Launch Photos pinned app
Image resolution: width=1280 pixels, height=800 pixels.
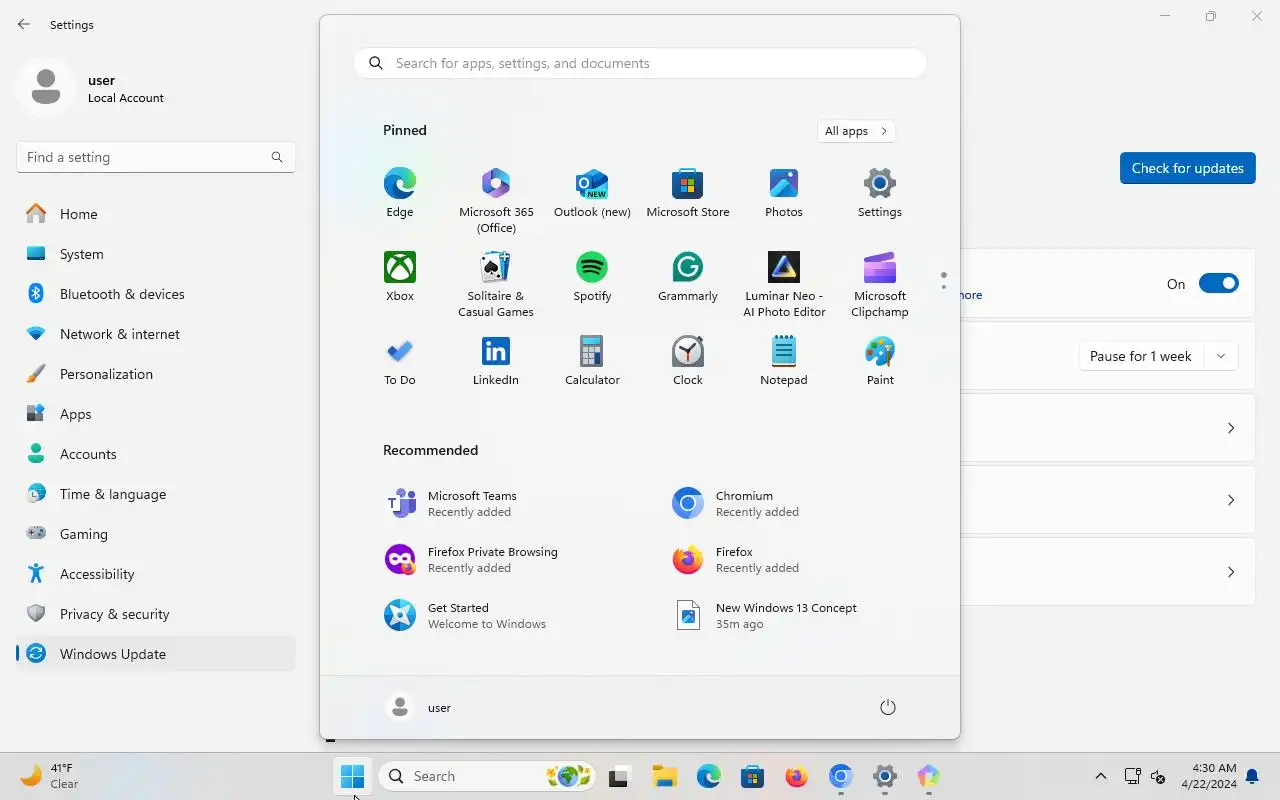pyautogui.click(x=784, y=193)
